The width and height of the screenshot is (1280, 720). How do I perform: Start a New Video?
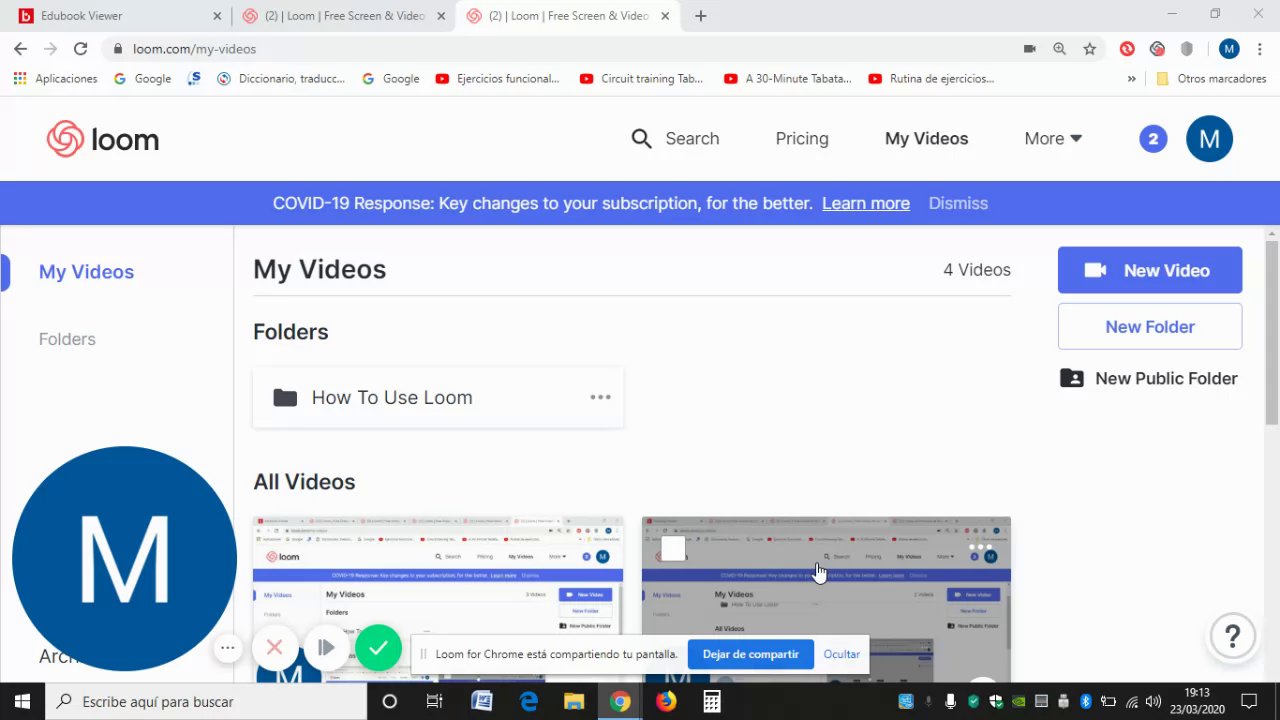coord(1150,270)
